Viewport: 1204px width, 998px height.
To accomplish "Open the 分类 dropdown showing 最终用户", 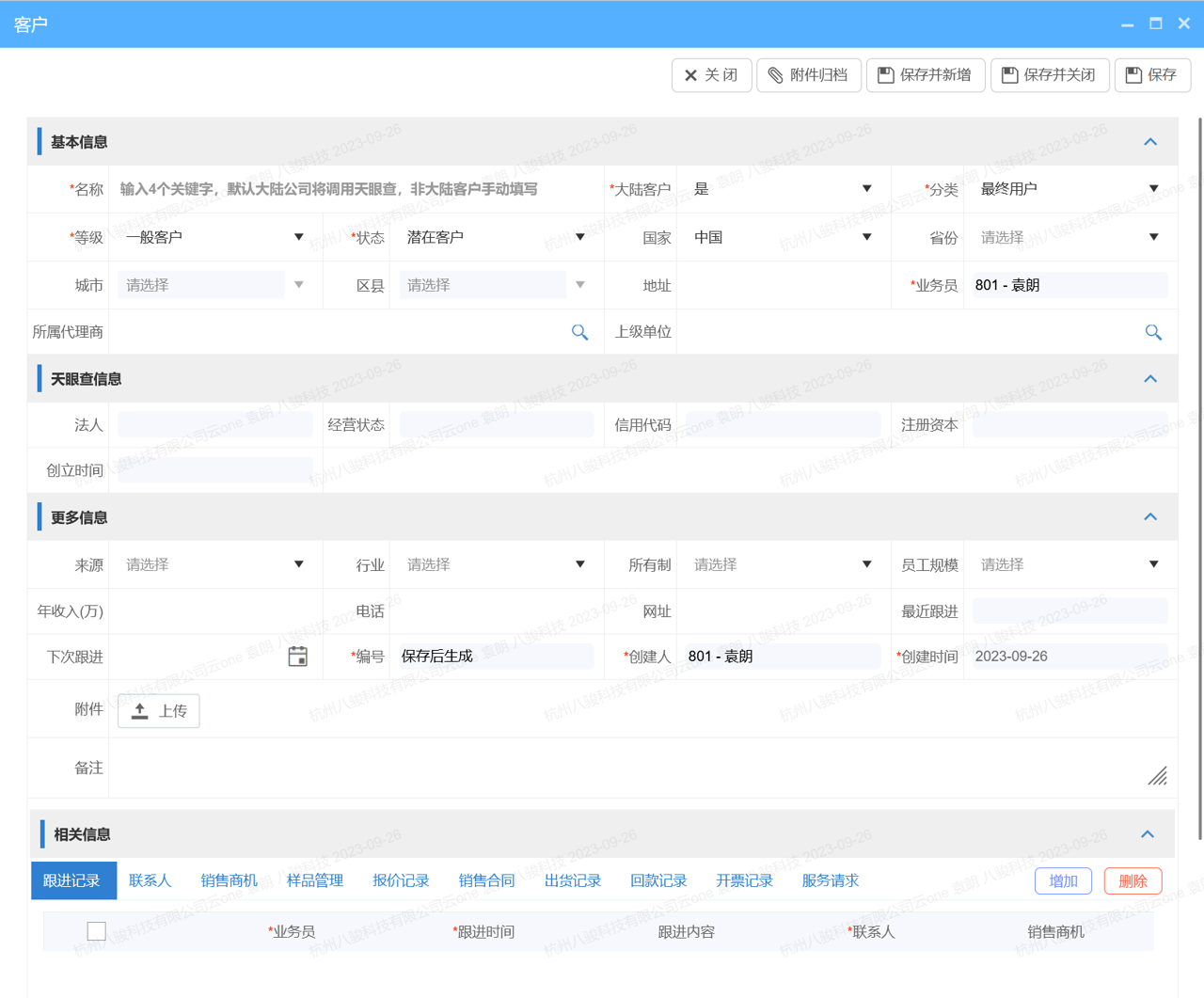I will (x=1154, y=188).
